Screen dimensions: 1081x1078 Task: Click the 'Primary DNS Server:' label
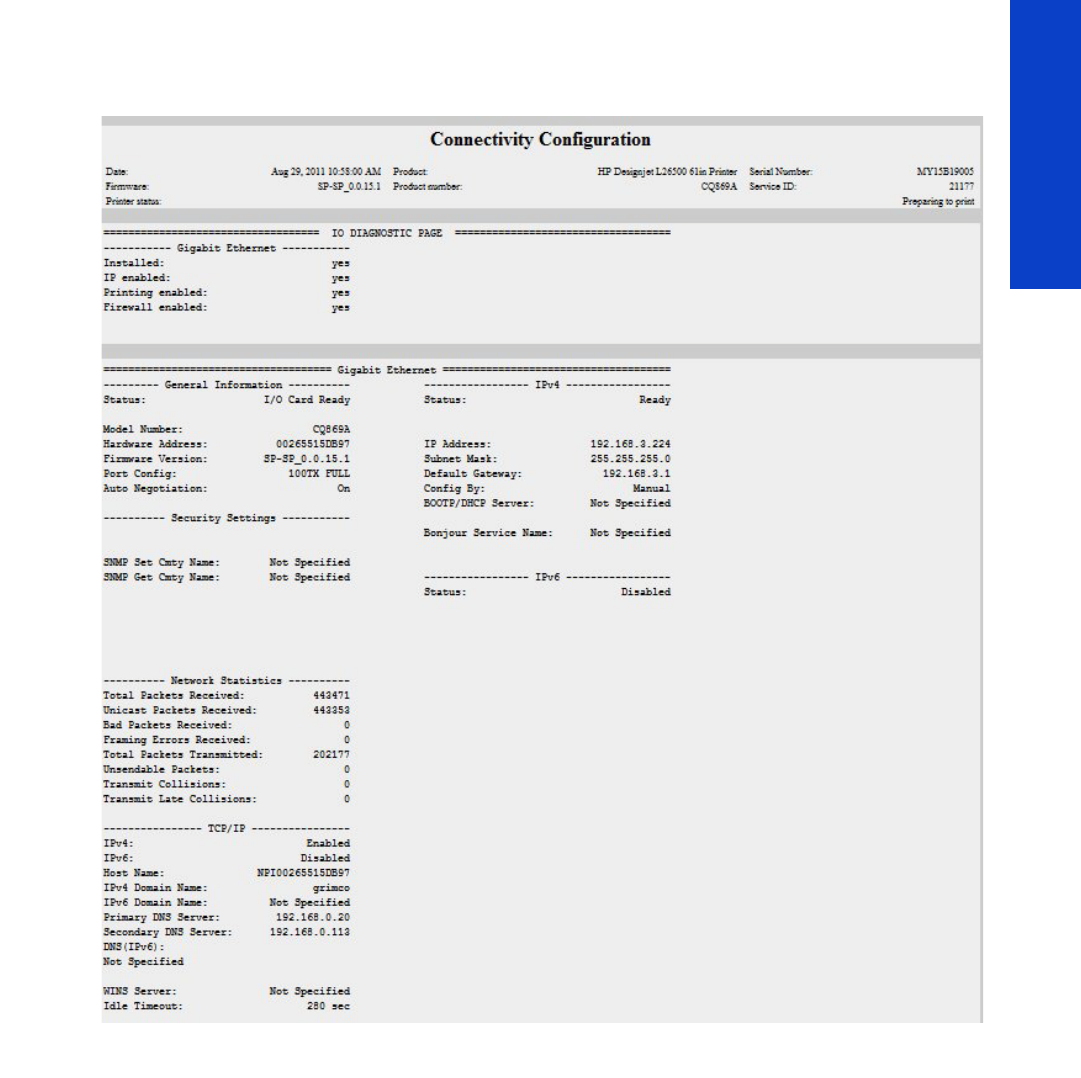[x=161, y=917]
